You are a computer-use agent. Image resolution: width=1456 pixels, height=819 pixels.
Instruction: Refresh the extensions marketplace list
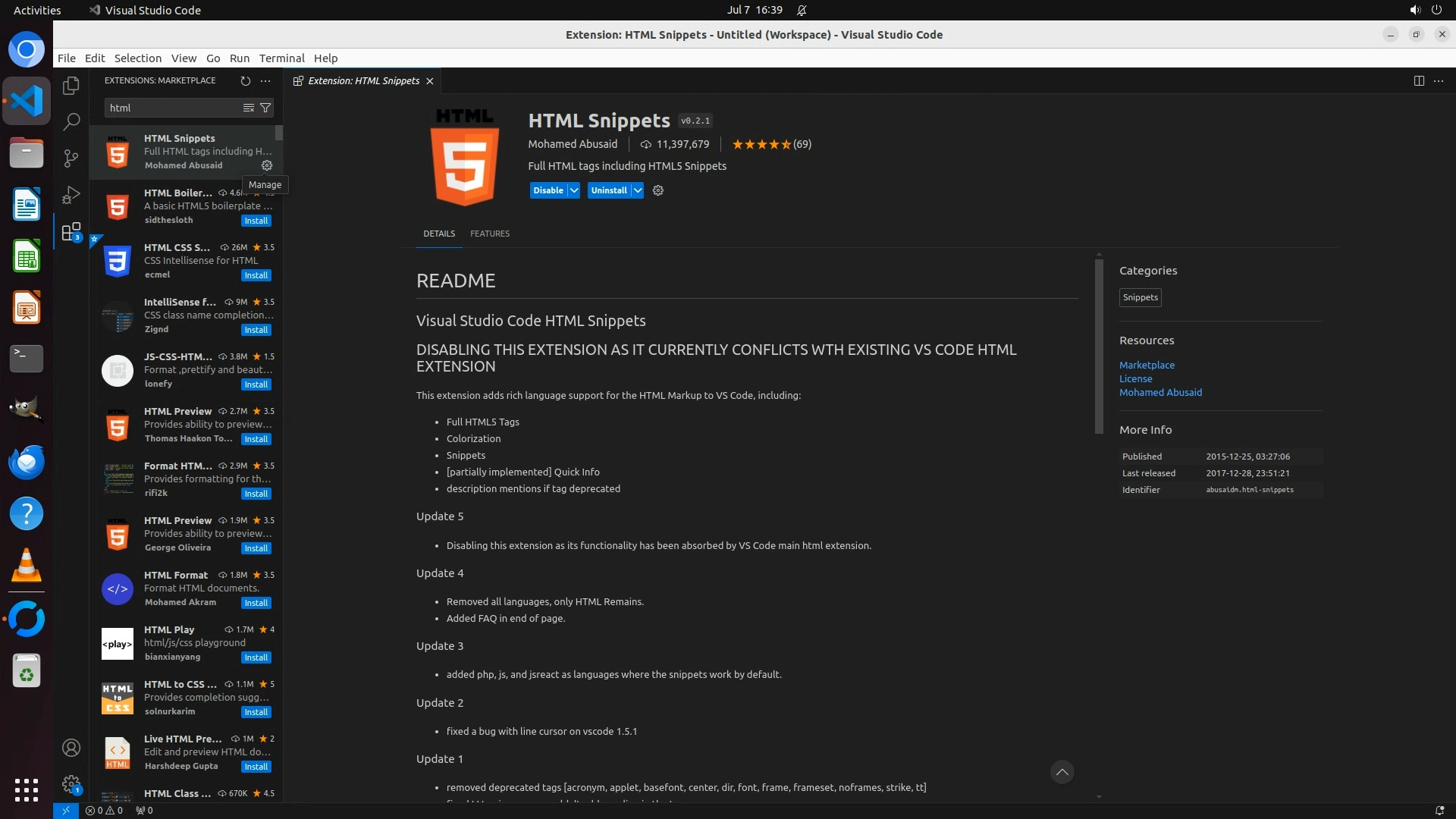[245, 80]
